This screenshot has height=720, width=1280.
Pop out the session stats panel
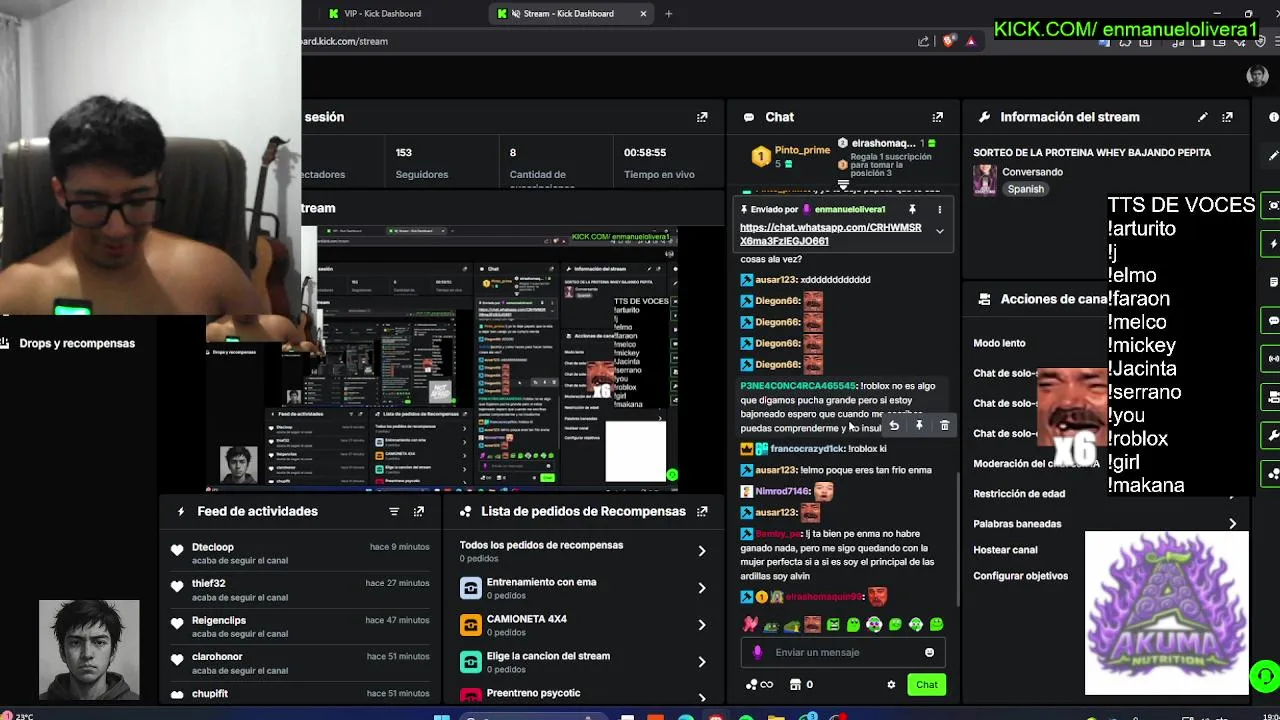702,117
